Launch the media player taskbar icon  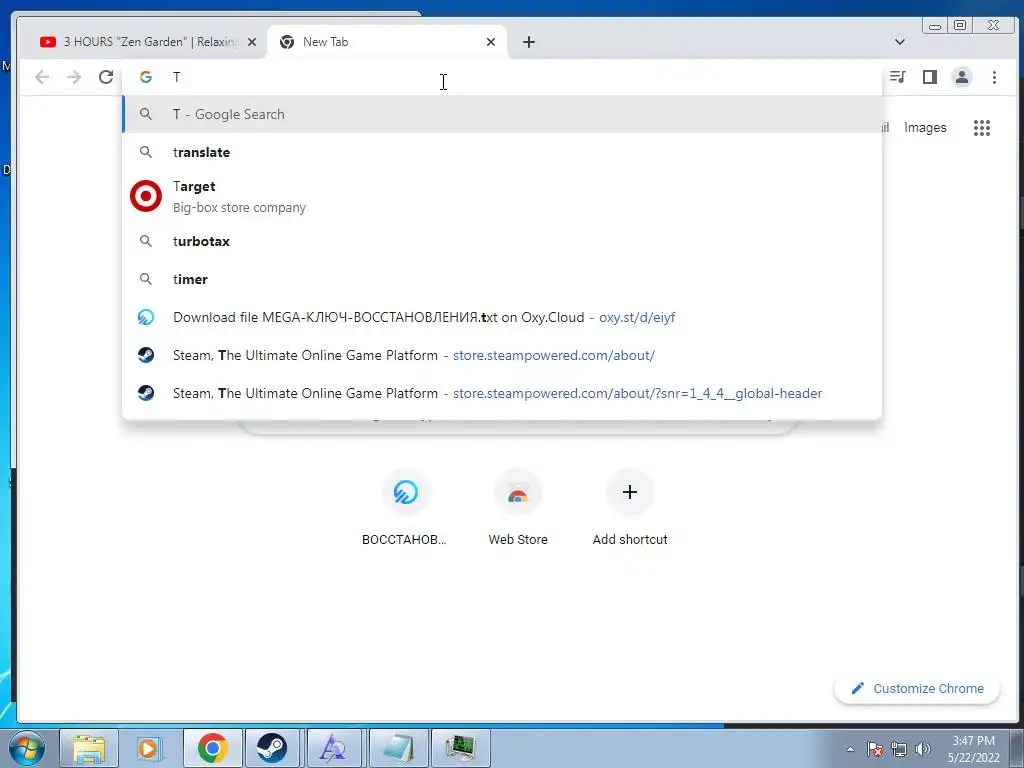150,748
